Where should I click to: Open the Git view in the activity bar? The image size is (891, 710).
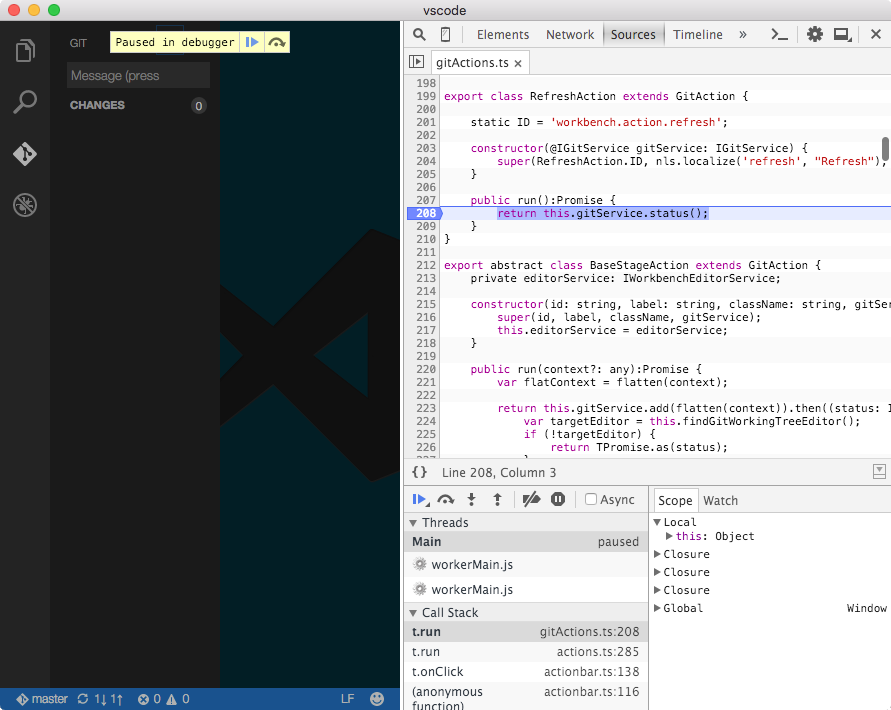(25, 153)
